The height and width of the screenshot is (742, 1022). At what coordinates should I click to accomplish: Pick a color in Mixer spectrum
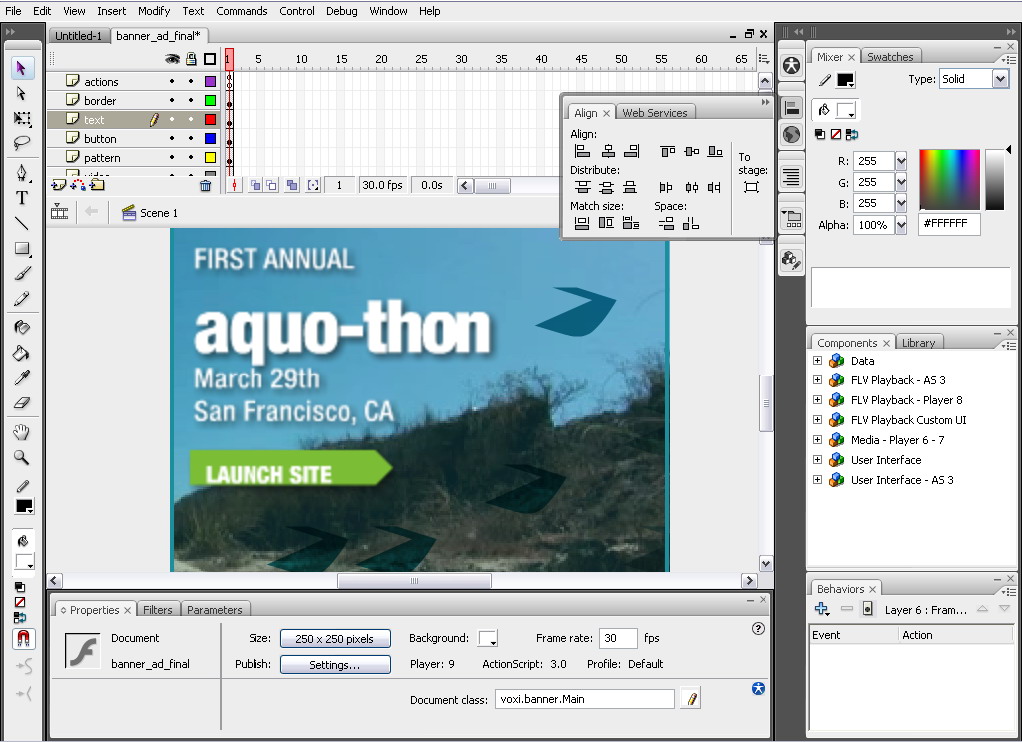point(949,179)
